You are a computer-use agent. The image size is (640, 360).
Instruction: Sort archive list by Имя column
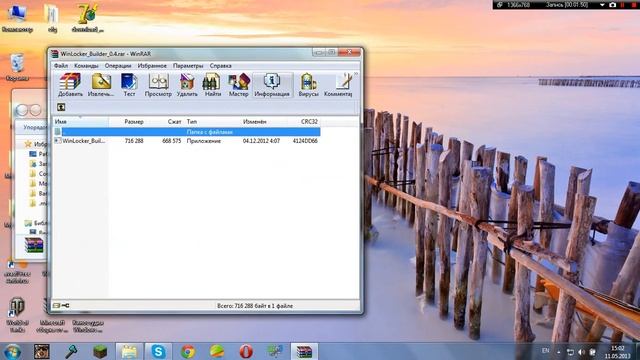tap(81, 122)
